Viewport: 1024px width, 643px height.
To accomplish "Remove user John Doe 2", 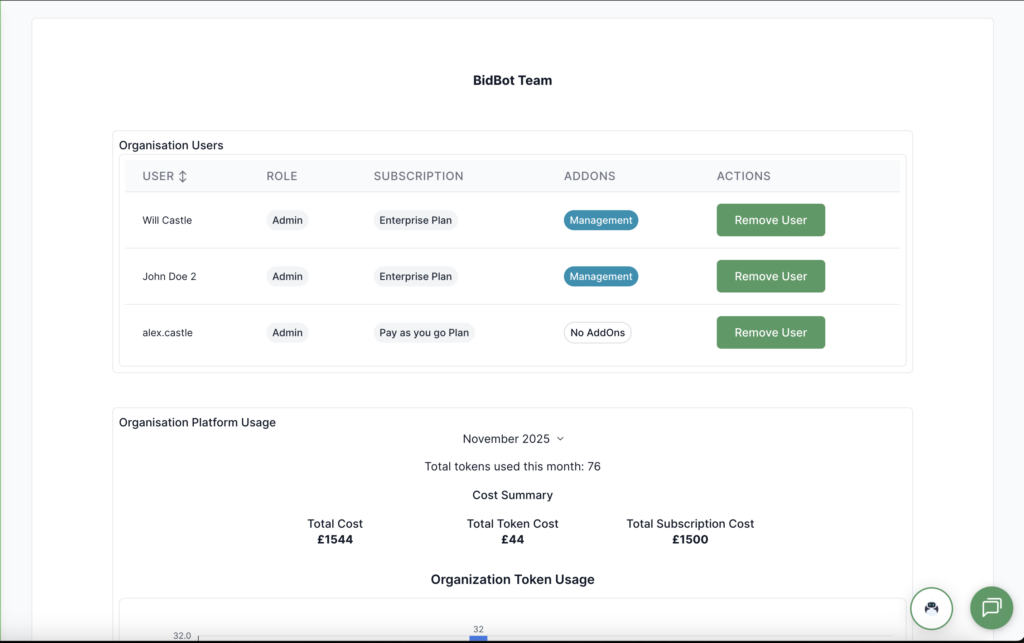I will click(x=770, y=276).
